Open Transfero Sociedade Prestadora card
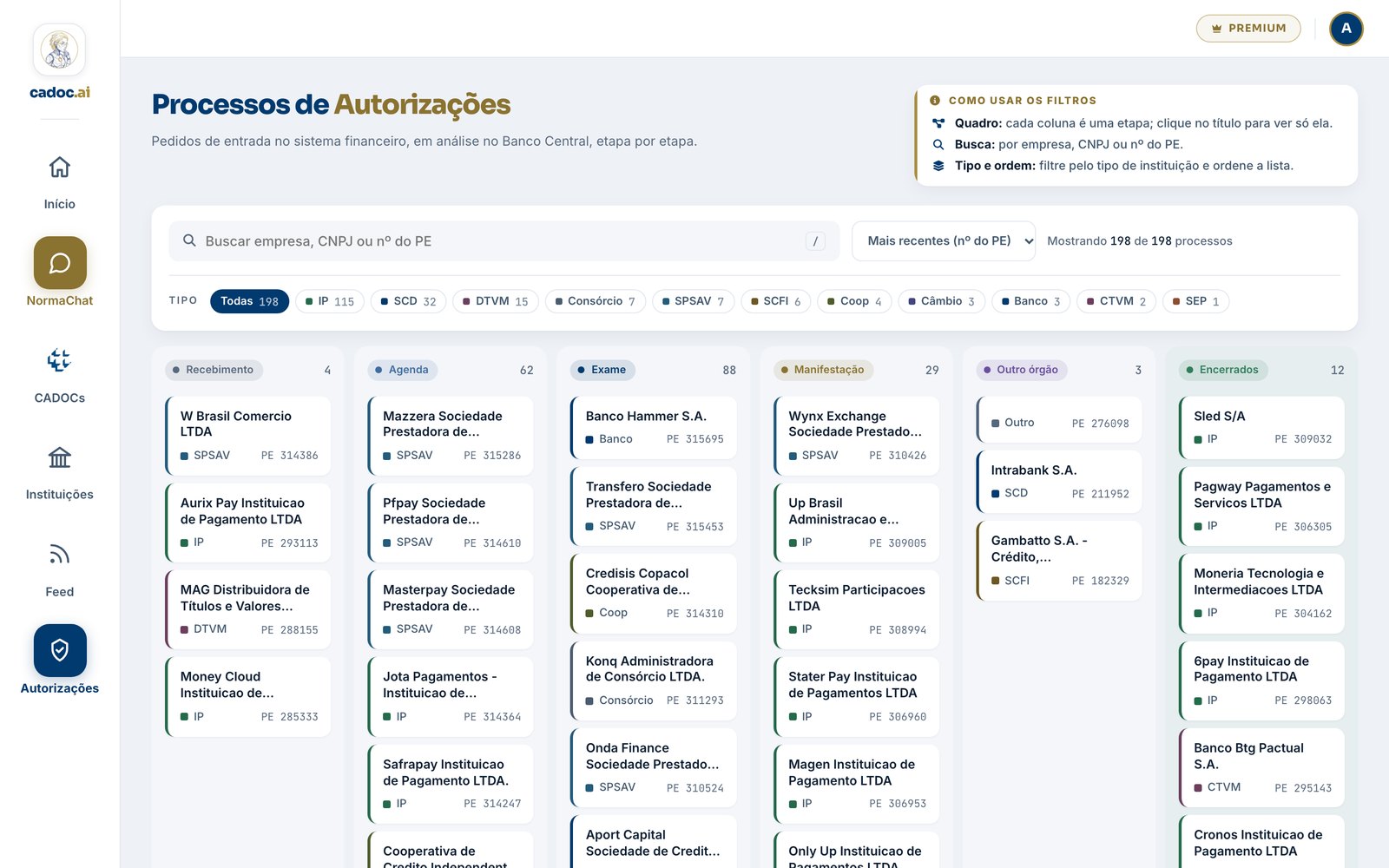 coord(654,506)
